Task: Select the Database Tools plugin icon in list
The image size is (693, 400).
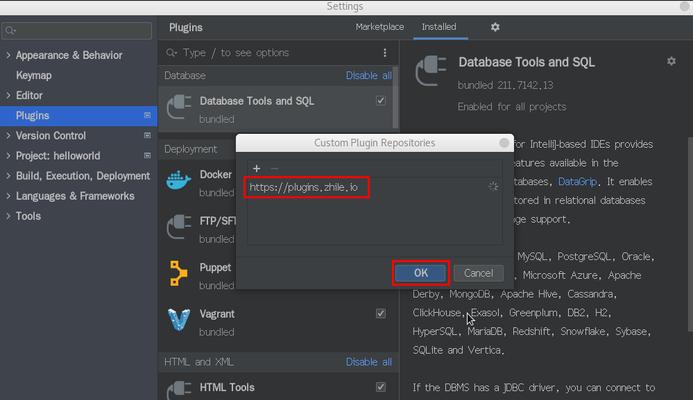Action: [x=179, y=107]
